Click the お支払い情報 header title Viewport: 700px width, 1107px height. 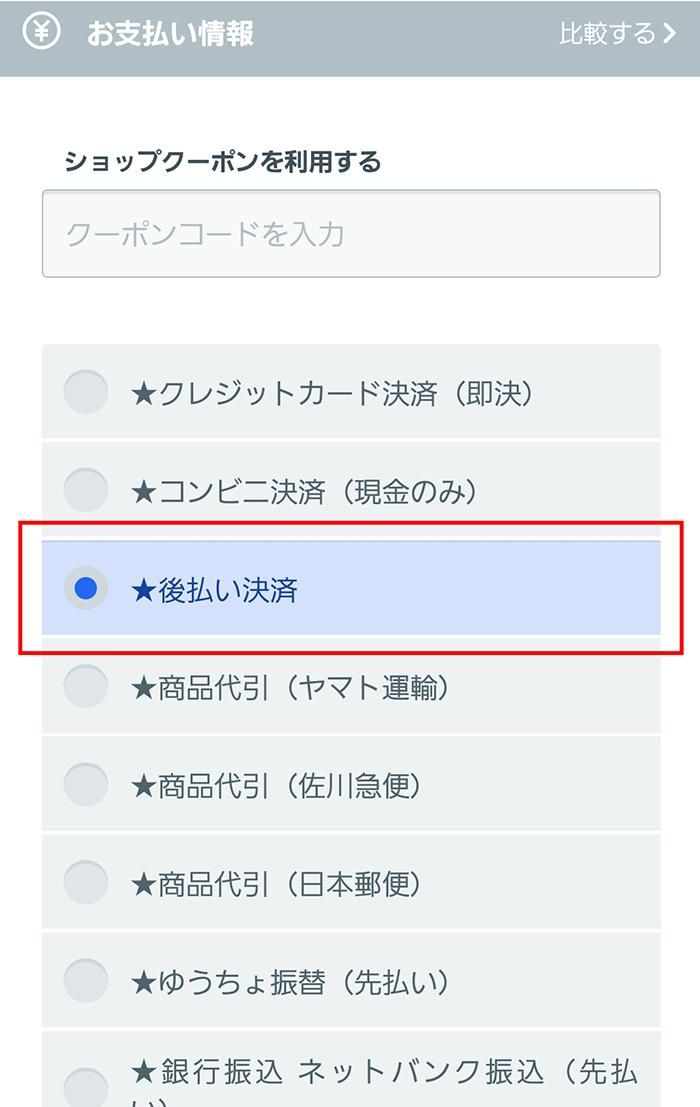click(x=170, y=33)
